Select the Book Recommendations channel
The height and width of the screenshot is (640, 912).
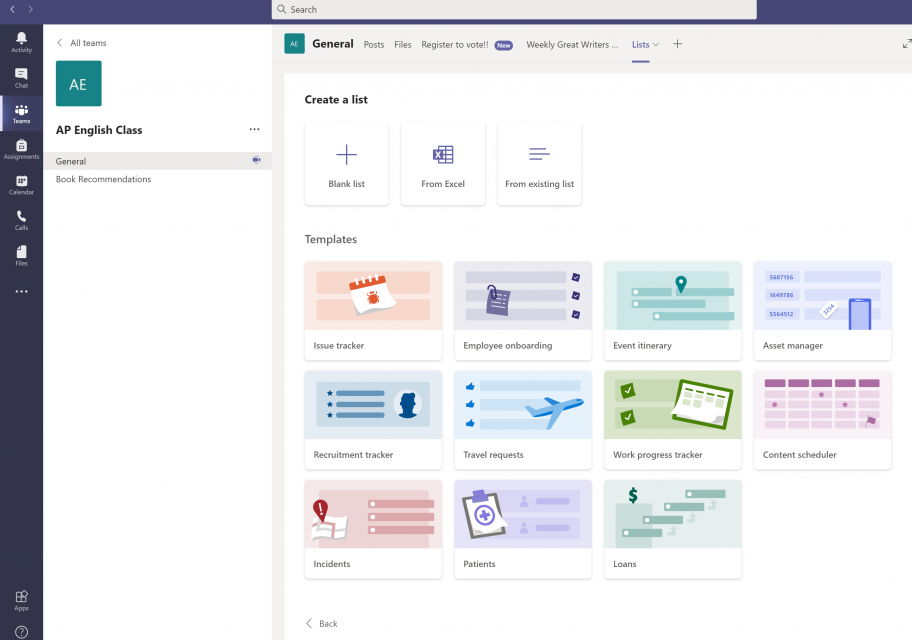pos(104,179)
